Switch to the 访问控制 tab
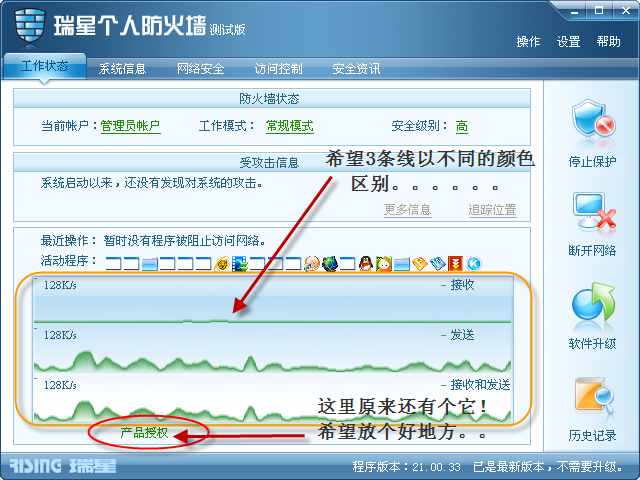 (278, 69)
